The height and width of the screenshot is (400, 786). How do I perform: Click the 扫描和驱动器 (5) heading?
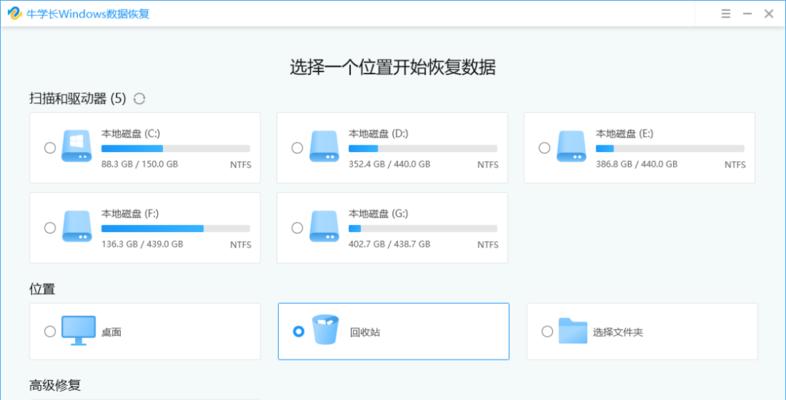pyautogui.click(x=78, y=98)
